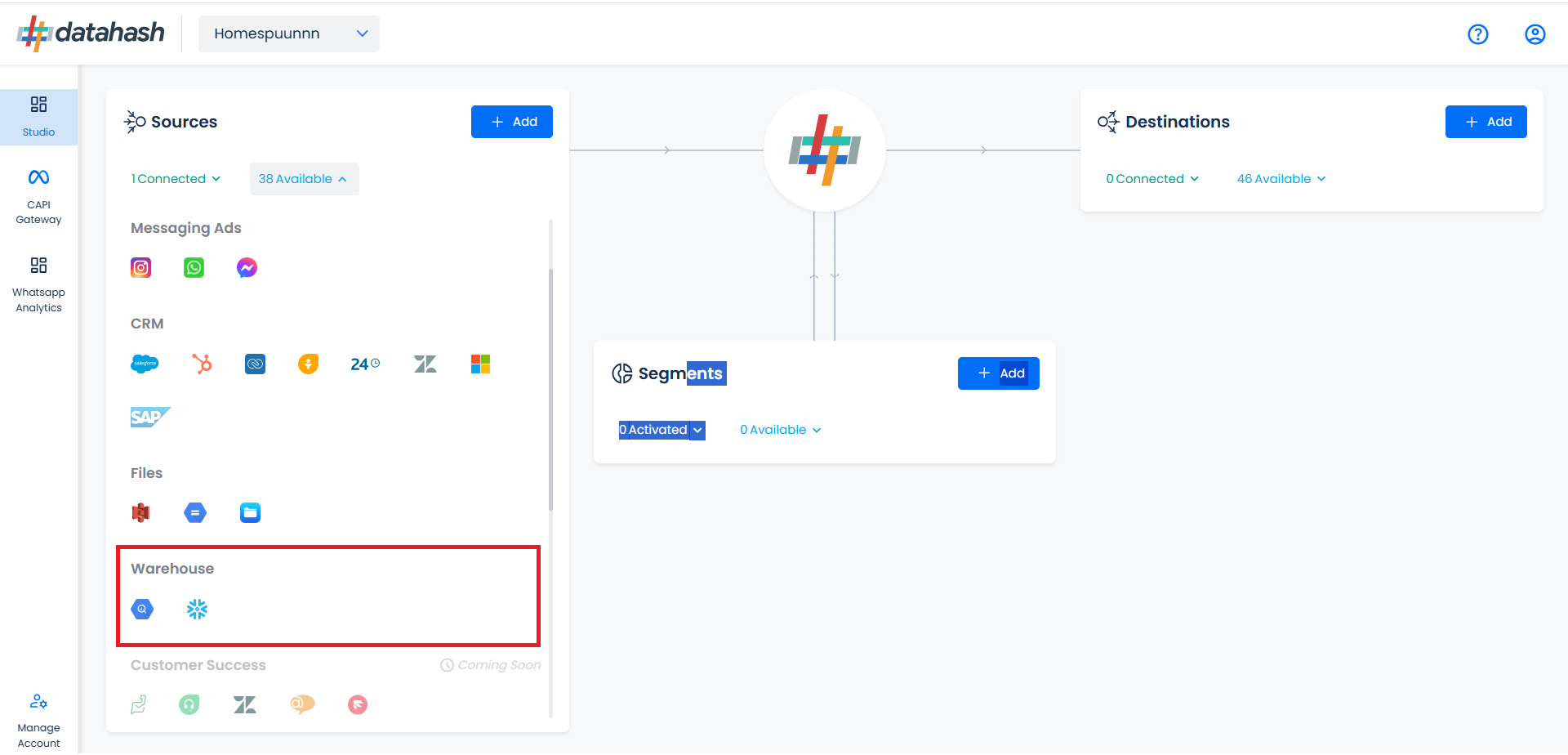Open CAPI Gateway in the sidebar
The height and width of the screenshot is (755, 1568).
point(38,197)
